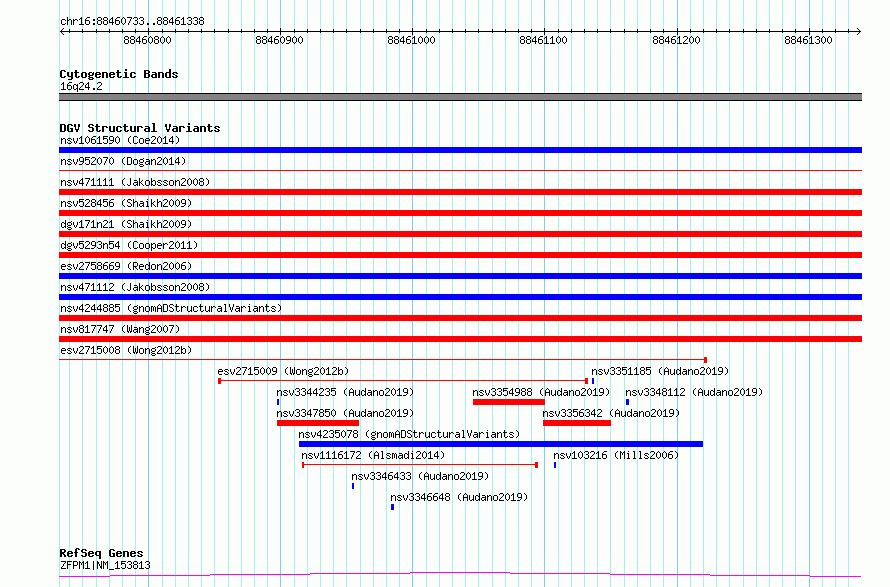Select the thin red line of esv2715008
Screen dimensions: 890x587
(x=383, y=360)
